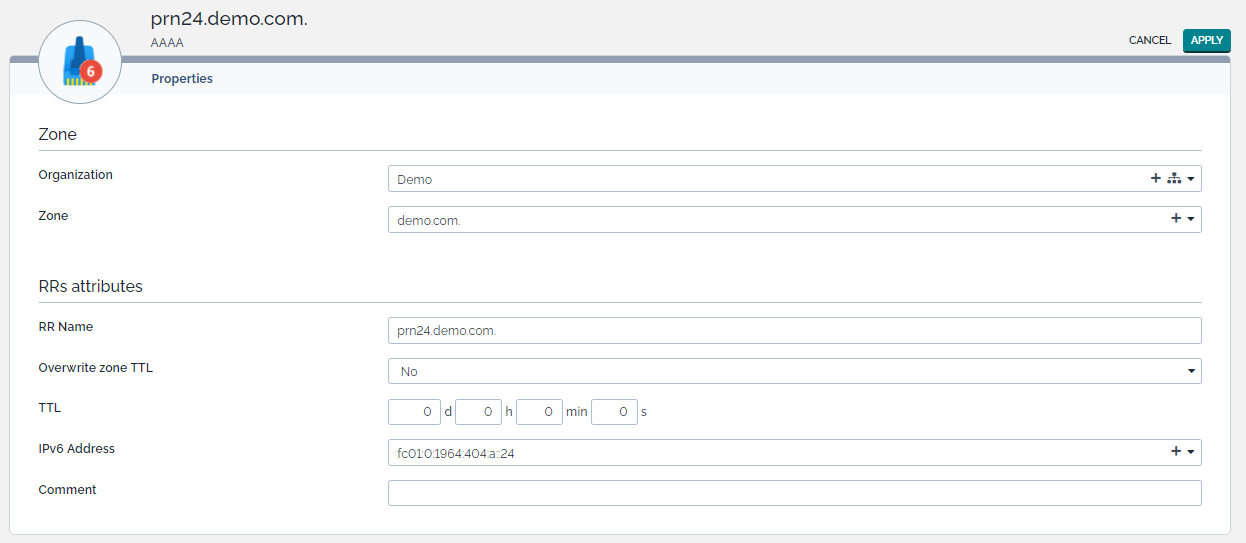Click the TTL hours input box
This screenshot has width=1246, height=543.
(x=478, y=412)
